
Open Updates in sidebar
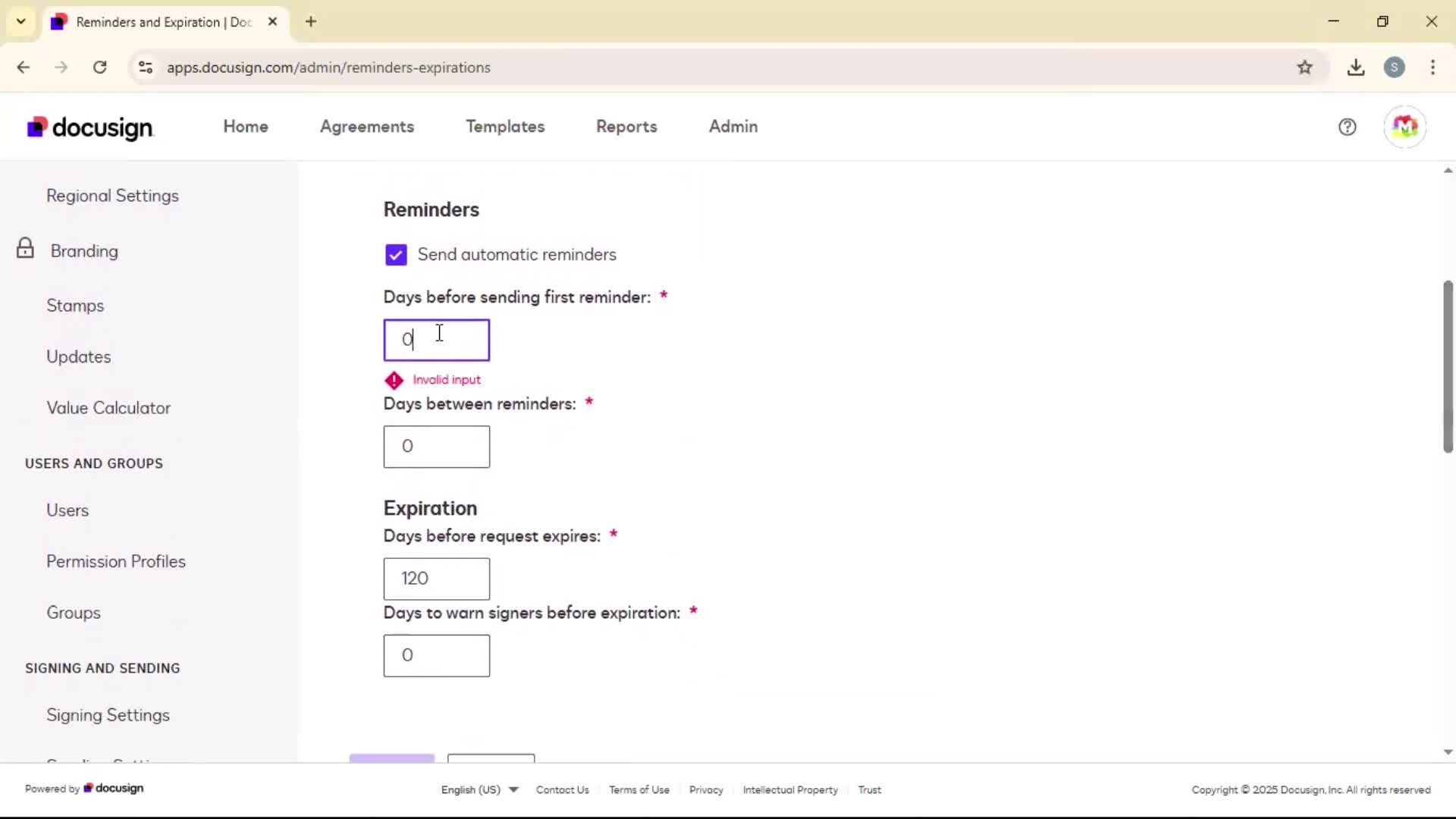click(79, 356)
